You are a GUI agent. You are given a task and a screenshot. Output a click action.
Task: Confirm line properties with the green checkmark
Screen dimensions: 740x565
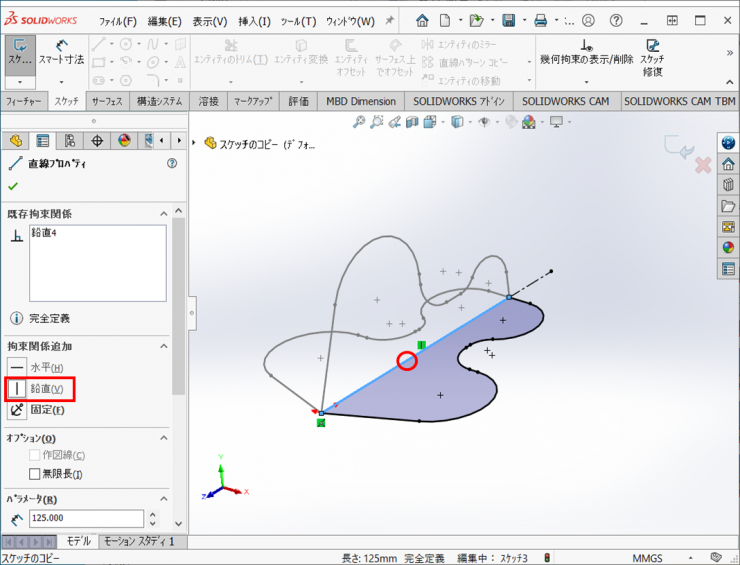13,186
